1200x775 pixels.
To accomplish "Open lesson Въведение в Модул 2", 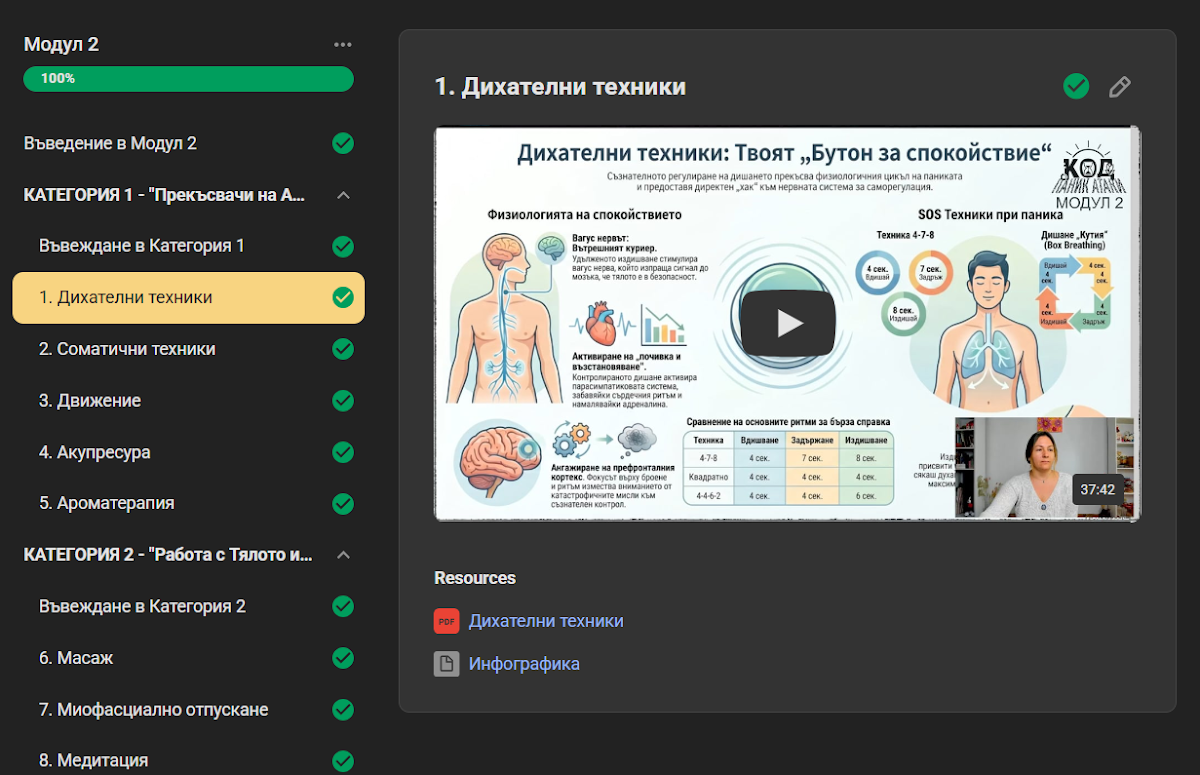I will point(110,143).
